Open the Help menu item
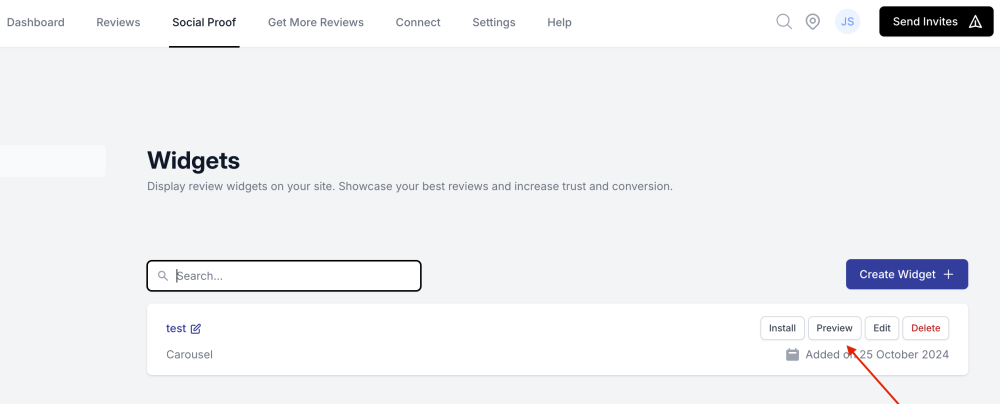 pos(559,22)
